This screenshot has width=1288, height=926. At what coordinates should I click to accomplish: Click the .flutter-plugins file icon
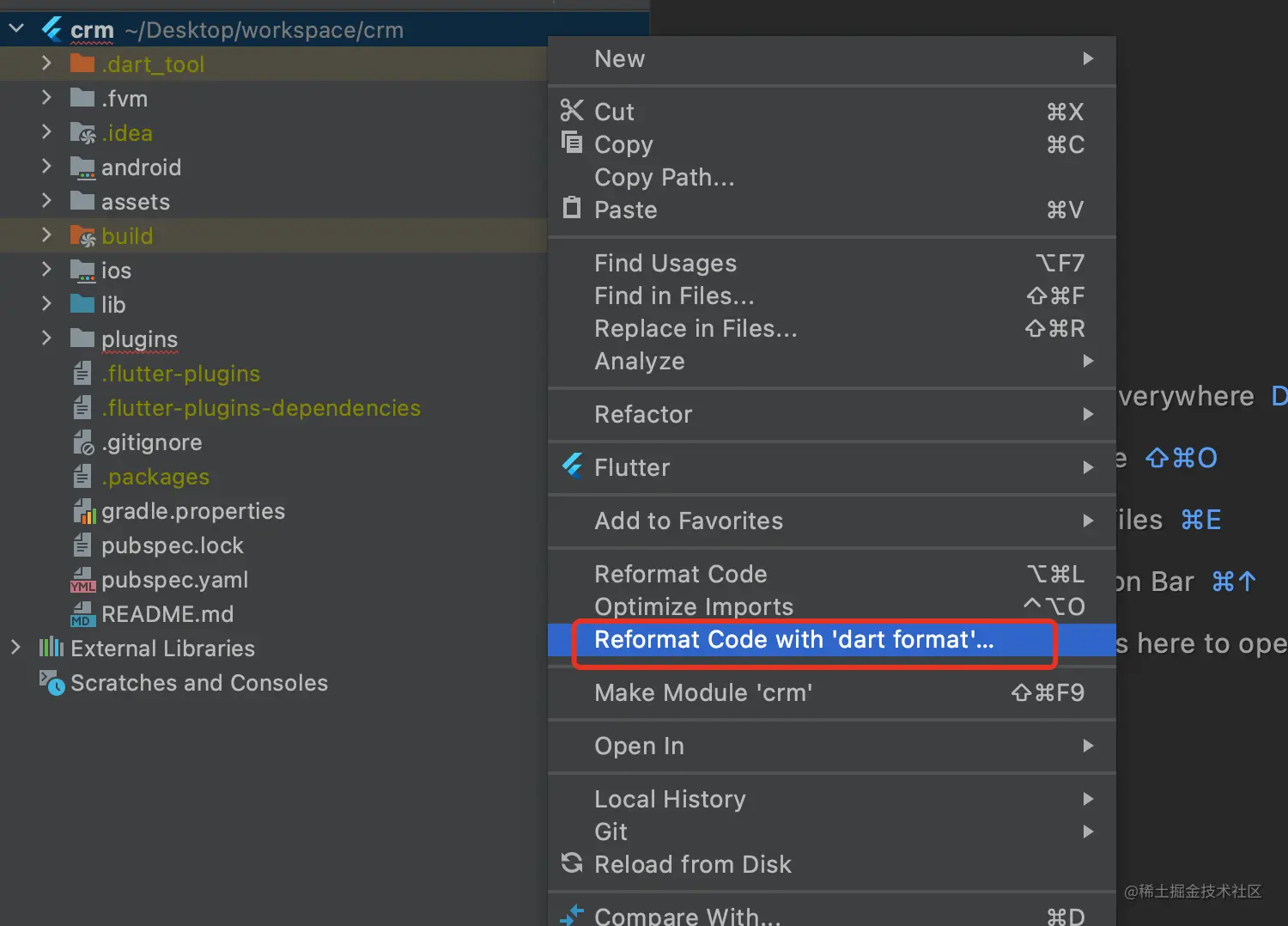tap(82, 374)
